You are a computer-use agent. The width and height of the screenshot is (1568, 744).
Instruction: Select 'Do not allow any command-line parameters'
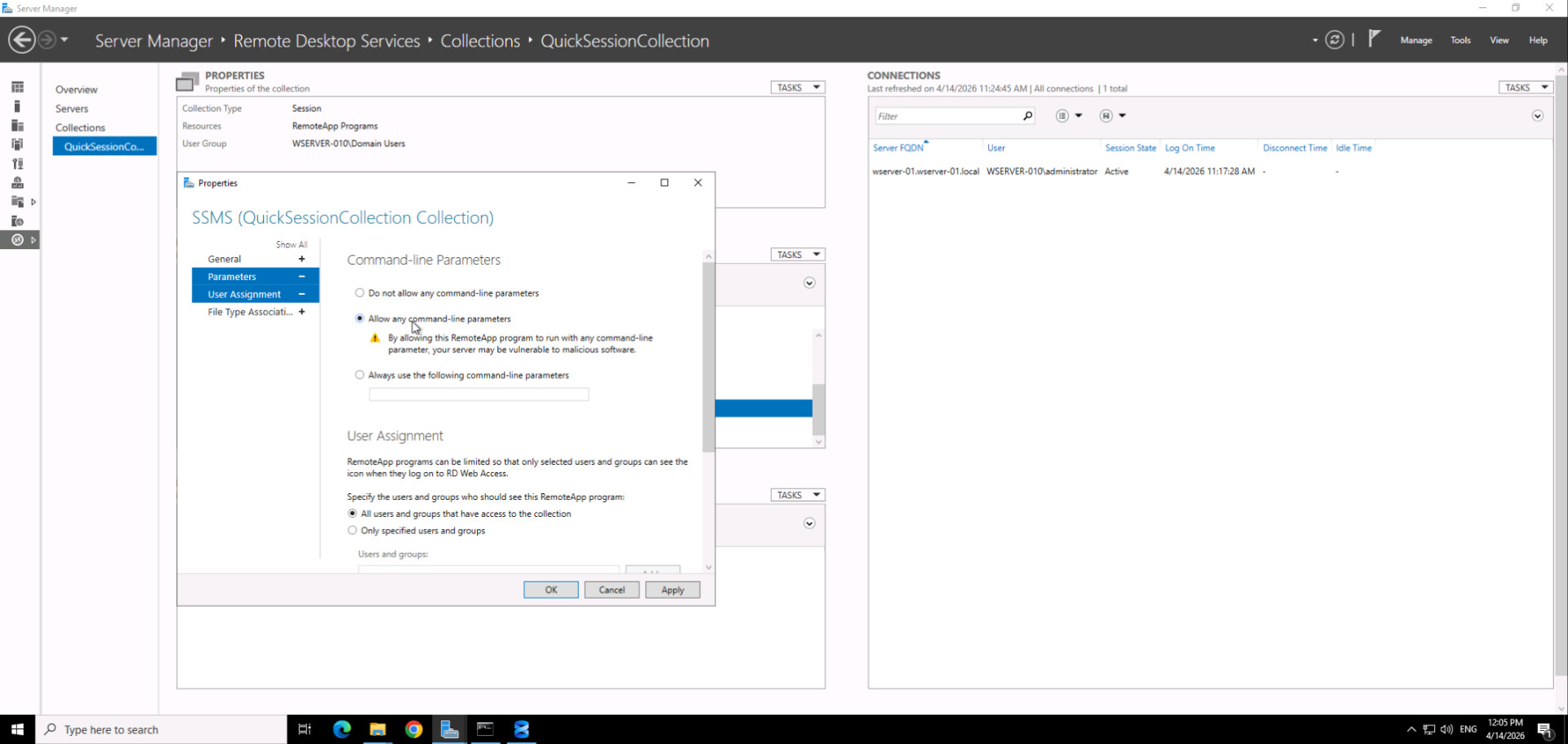click(x=359, y=293)
